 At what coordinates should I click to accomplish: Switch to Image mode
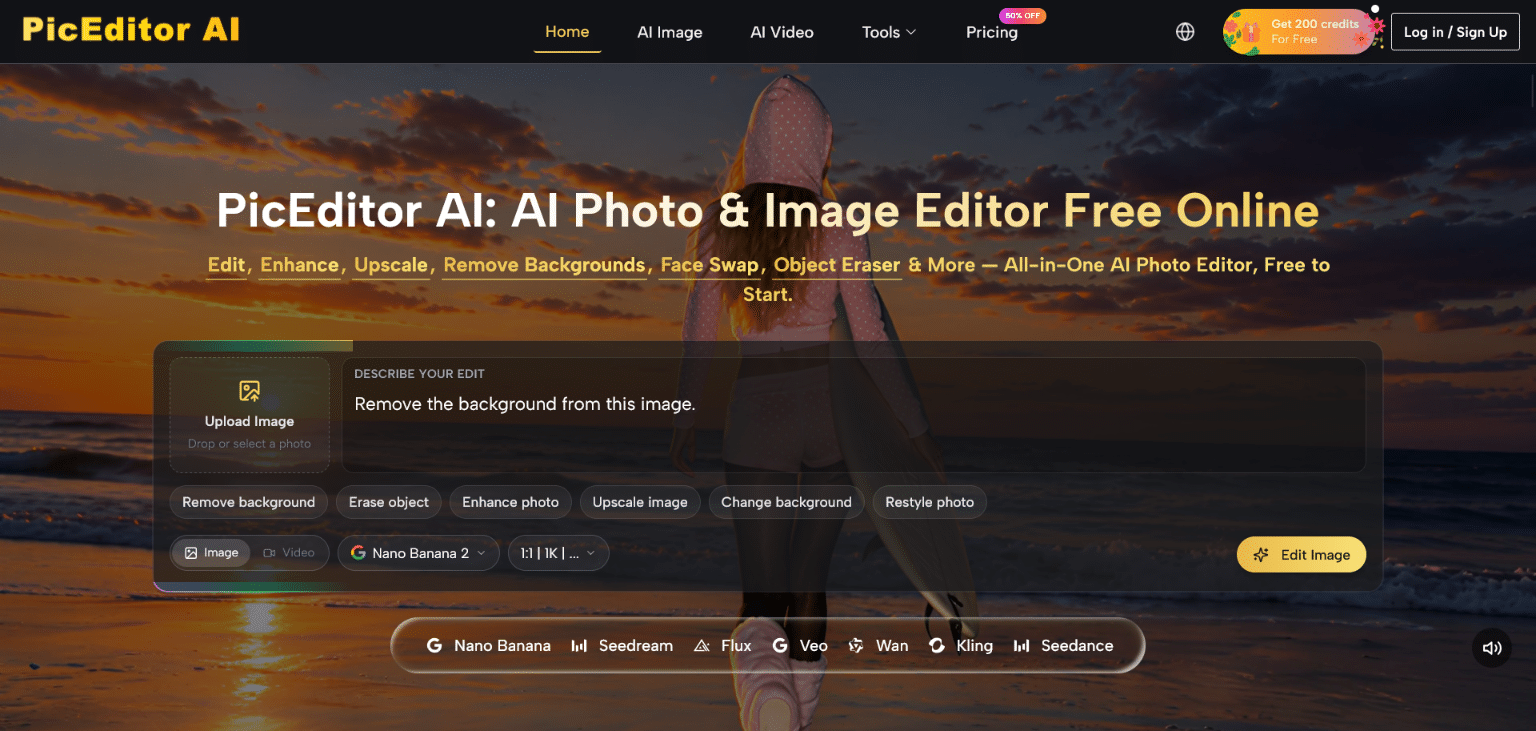(x=211, y=553)
